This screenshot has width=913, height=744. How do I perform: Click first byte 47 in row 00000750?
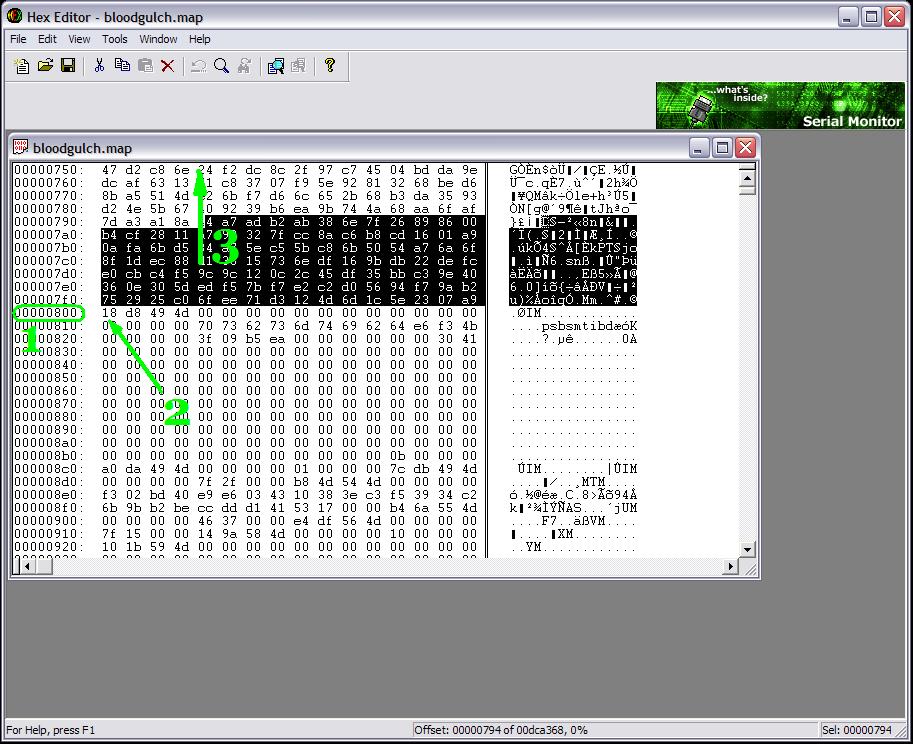pyautogui.click(x=109, y=170)
